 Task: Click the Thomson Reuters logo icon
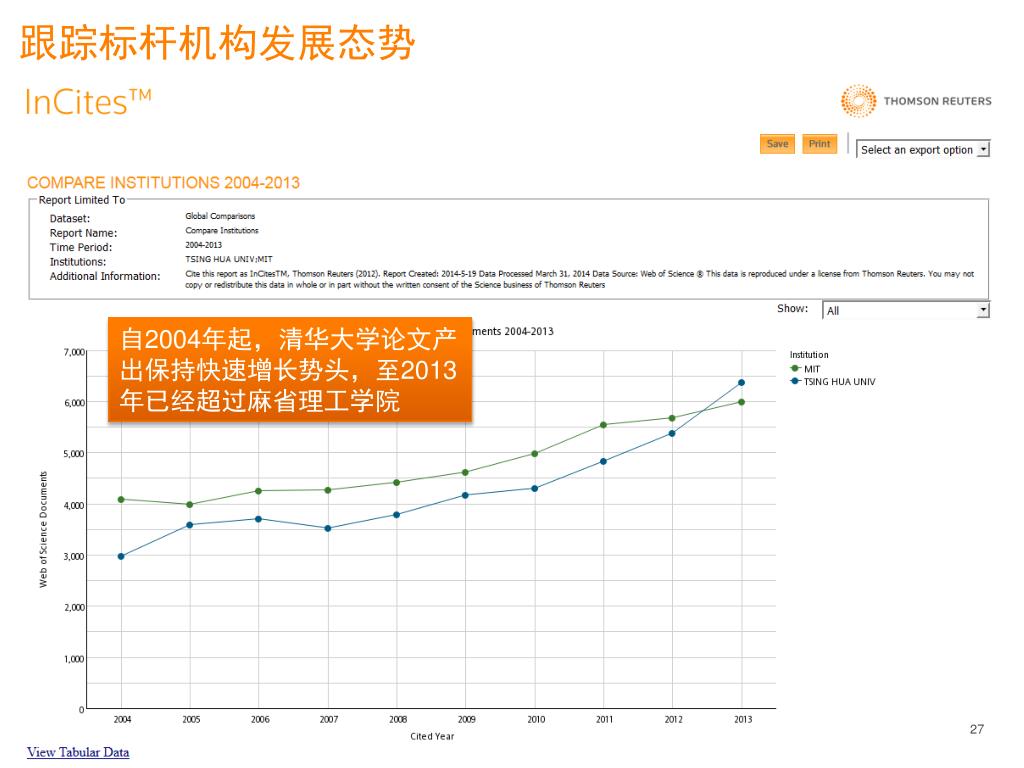pyautogui.click(x=858, y=101)
